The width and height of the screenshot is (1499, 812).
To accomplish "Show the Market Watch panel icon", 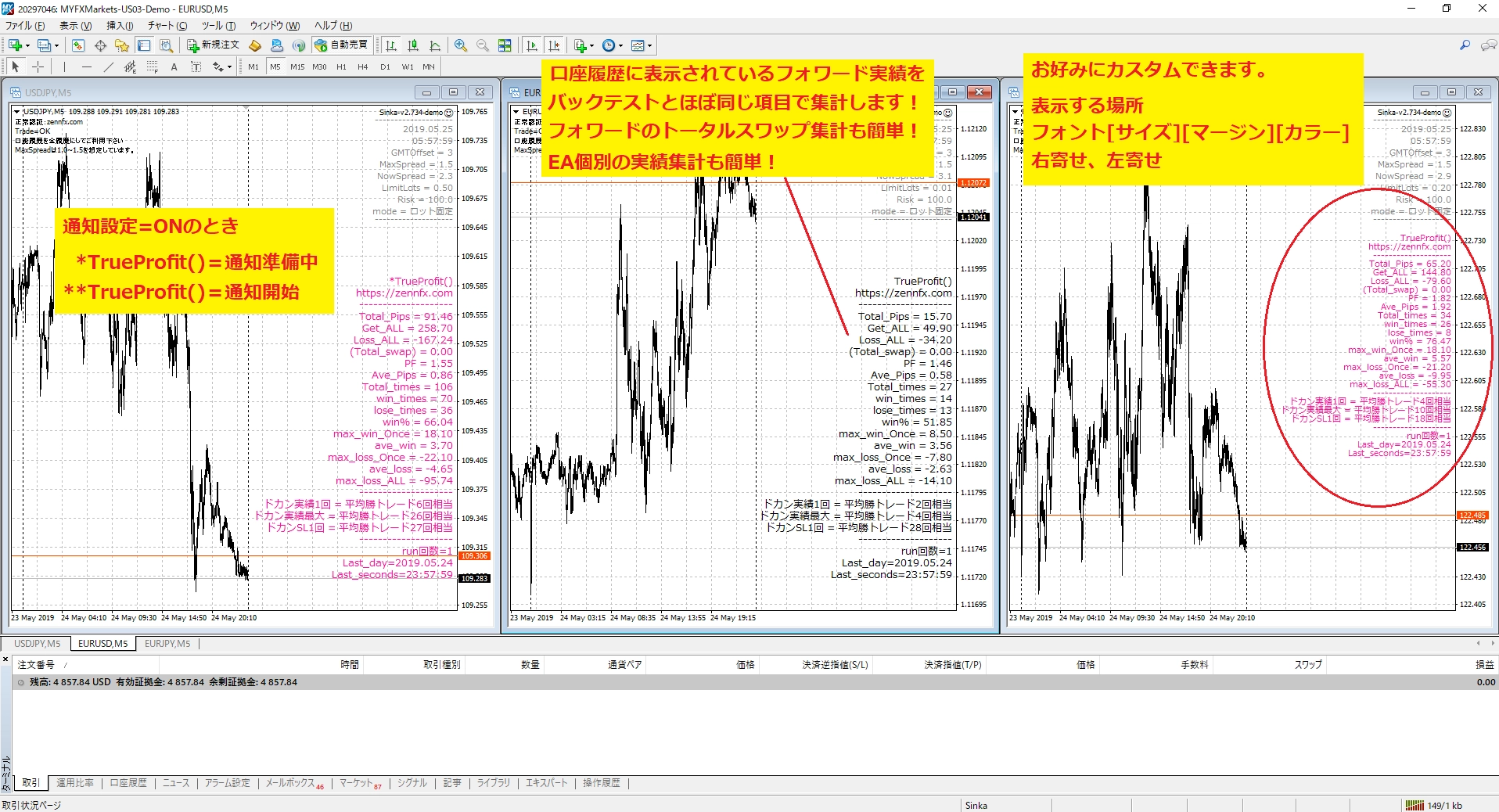I will 78,45.
